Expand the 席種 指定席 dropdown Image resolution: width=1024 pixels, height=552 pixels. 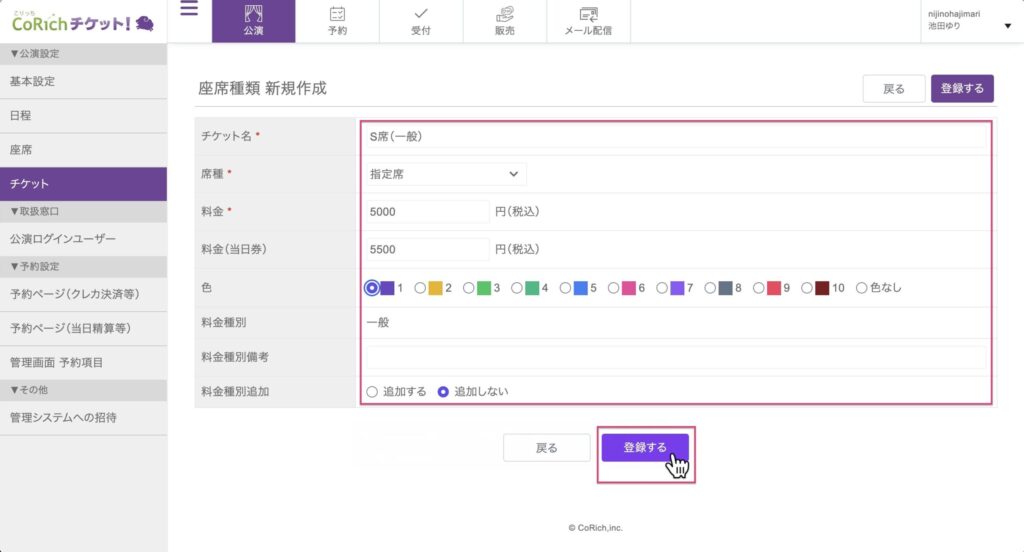point(445,174)
